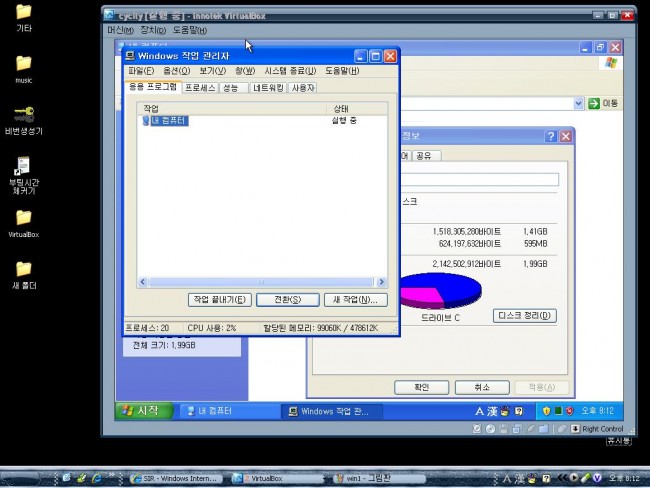Screen dimensions: 650x488
Task: Click the 디스크 정리(D) button
Action: tap(524, 316)
